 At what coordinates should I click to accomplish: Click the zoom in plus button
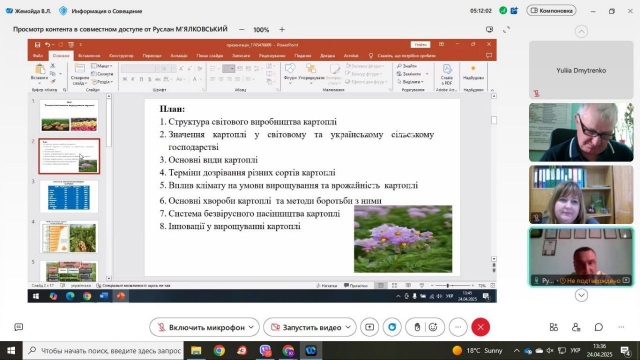[x=282, y=29]
